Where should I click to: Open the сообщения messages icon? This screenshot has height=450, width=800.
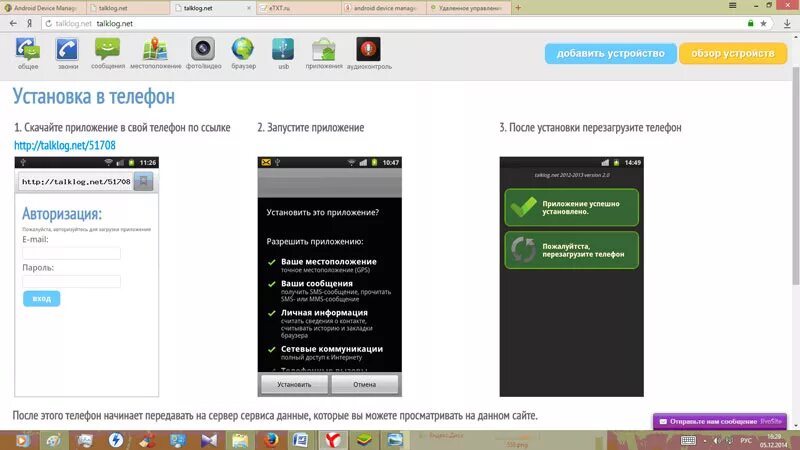coord(108,53)
